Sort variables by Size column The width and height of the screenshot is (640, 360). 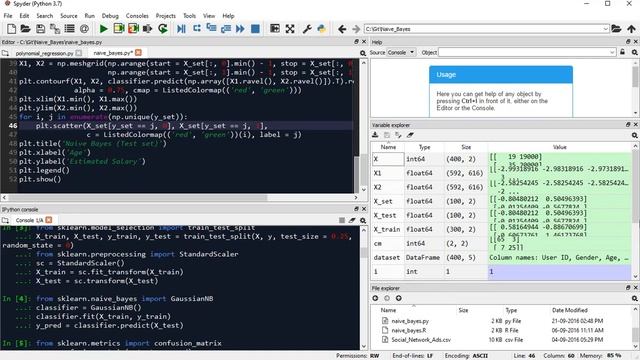pyautogui.click(x=466, y=147)
